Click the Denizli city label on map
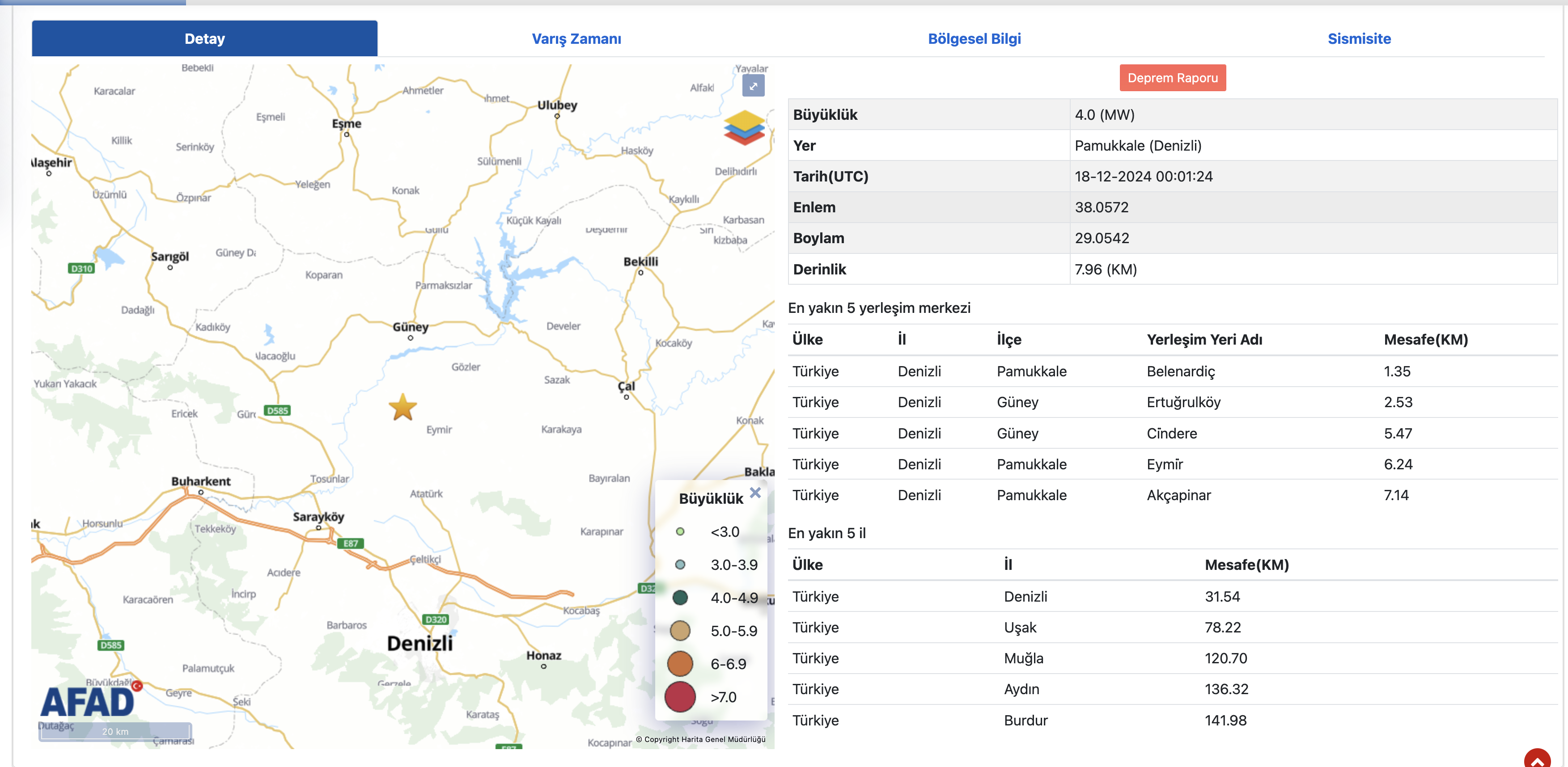The image size is (1568, 767). pyautogui.click(x=420, y=644)
